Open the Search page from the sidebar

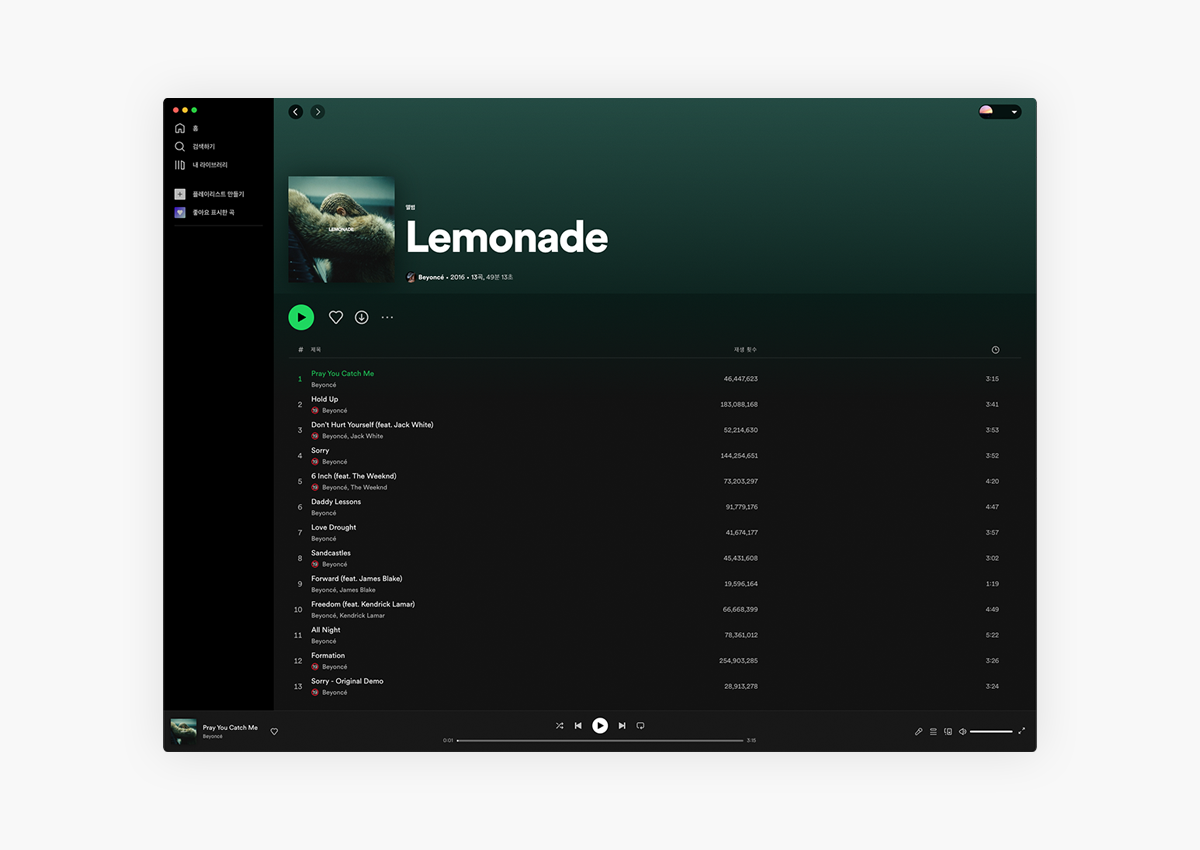coord(195,146)
